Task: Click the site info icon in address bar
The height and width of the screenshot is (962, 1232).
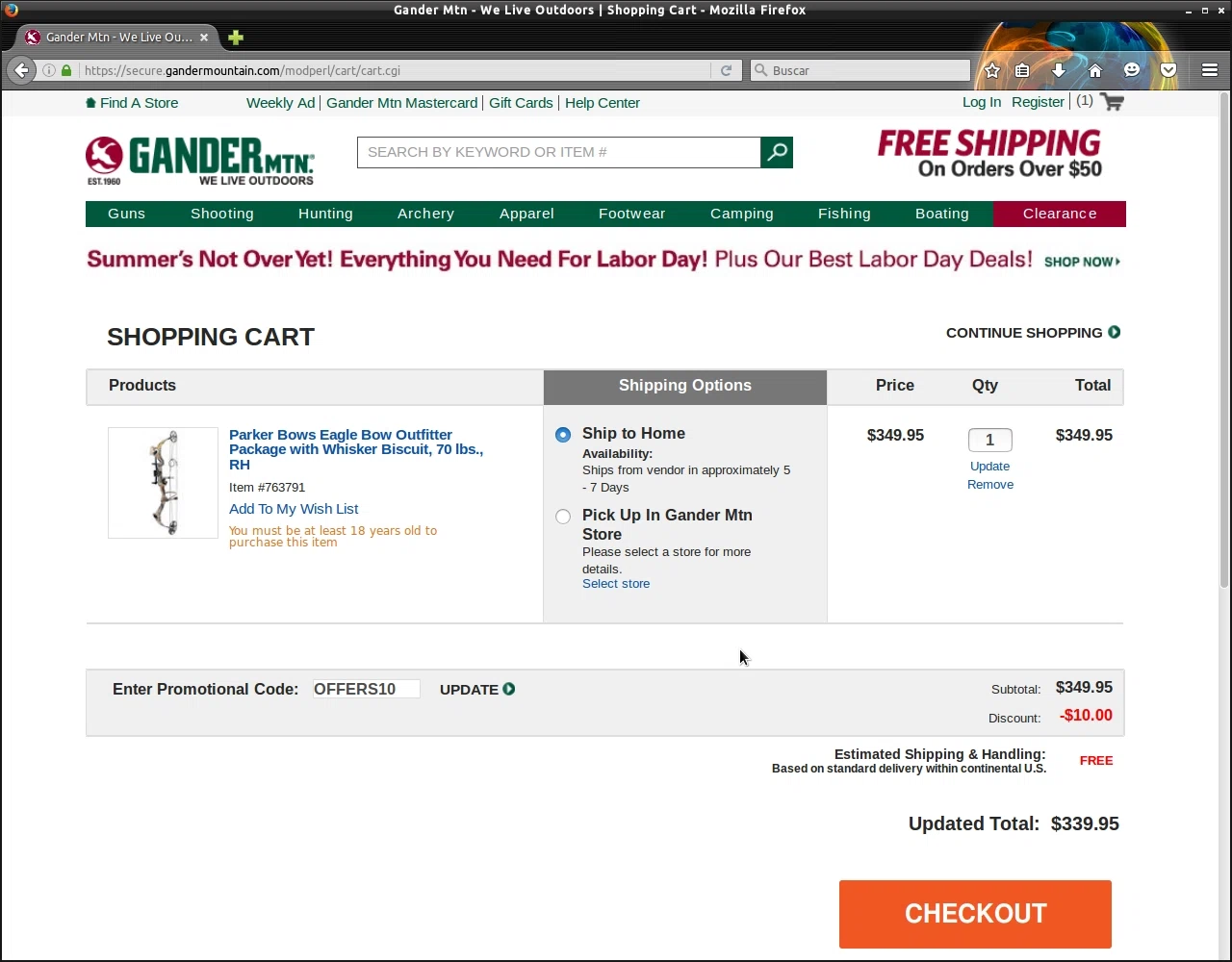Action: pyautogui.click(x=48, y=70)
